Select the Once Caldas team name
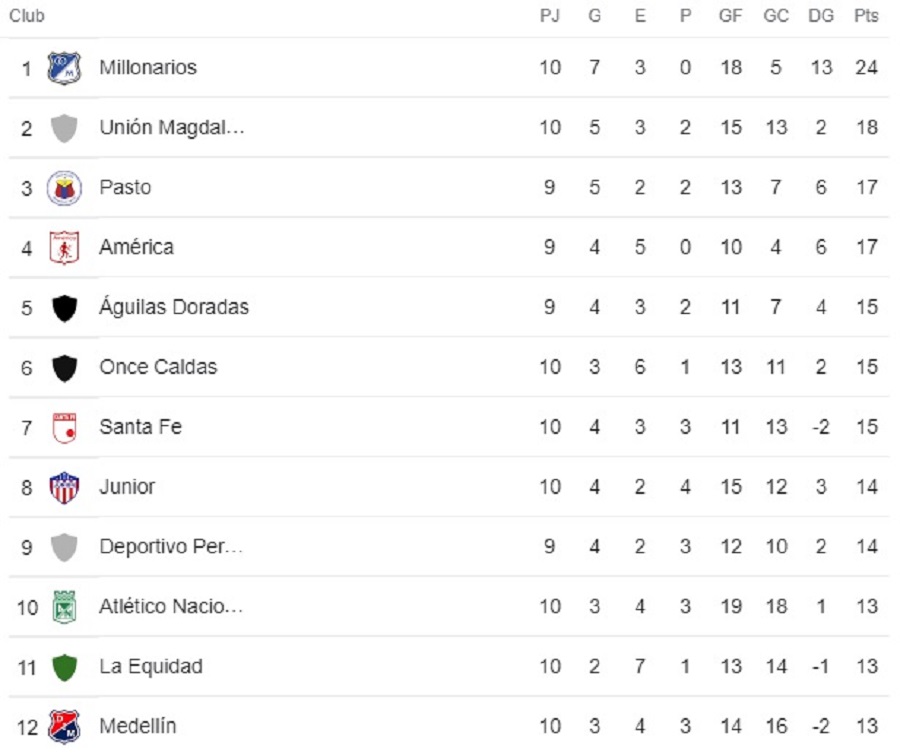This screenshot has width=900, height=755. pyautogui.click(x=158, y=367)
